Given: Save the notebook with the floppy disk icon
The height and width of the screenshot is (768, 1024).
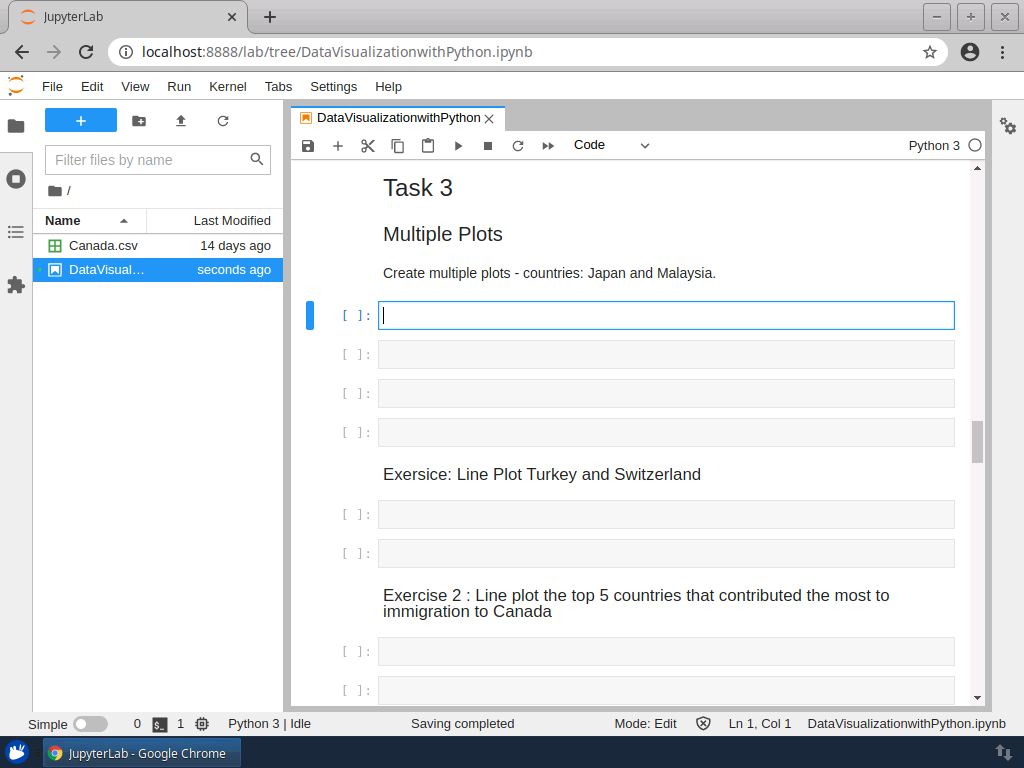Looking at the screenshot, I should (x=308, y=146).
